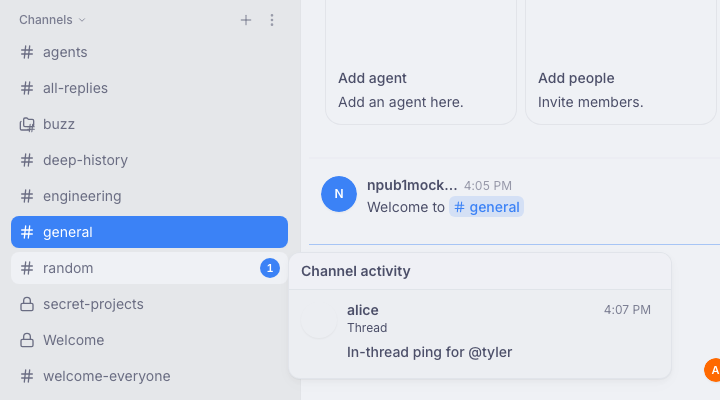Image resolution: width=720 pixels, height=400 pixels.
Task: Click forum icon beside buzz
Action: [x=27, y=124]
